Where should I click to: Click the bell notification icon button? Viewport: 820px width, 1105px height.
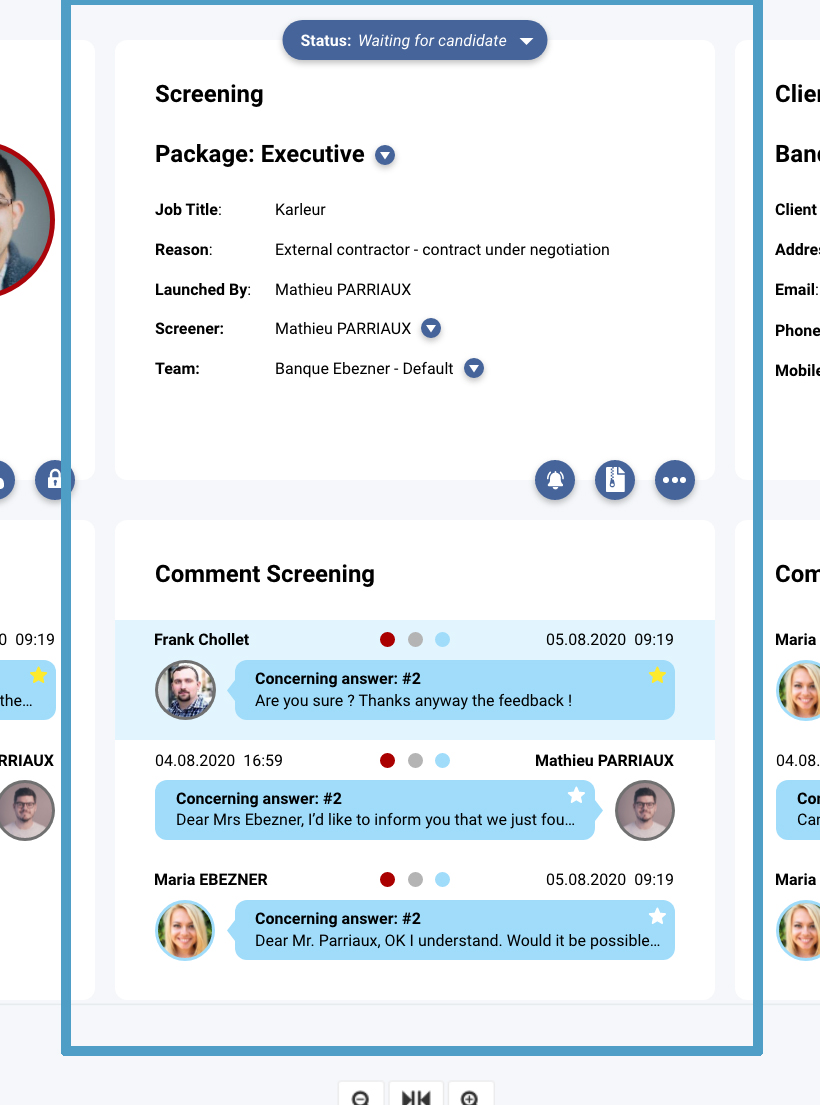555,480
